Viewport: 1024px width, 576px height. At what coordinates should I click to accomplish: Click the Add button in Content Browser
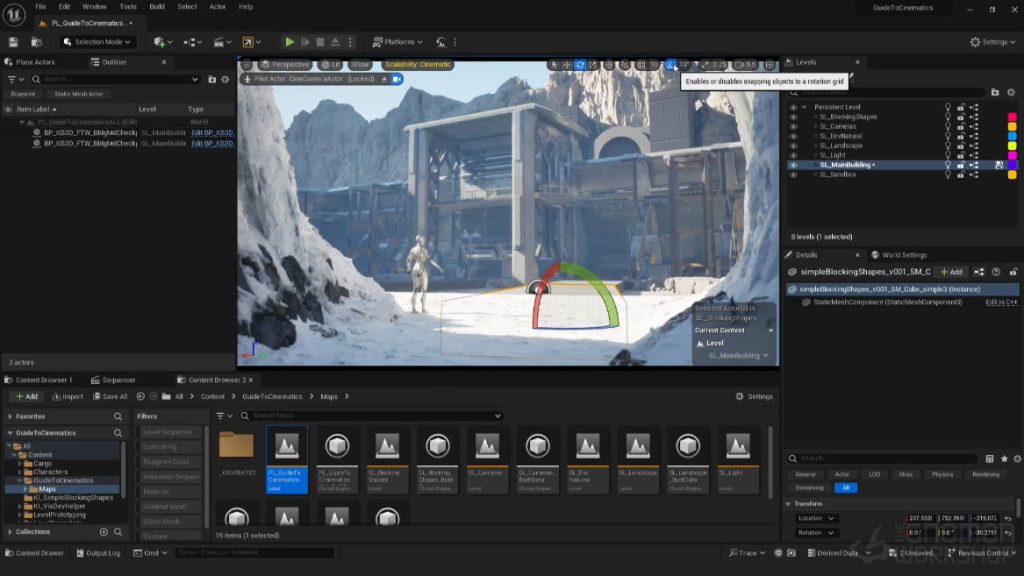click(x=27, y=397)
